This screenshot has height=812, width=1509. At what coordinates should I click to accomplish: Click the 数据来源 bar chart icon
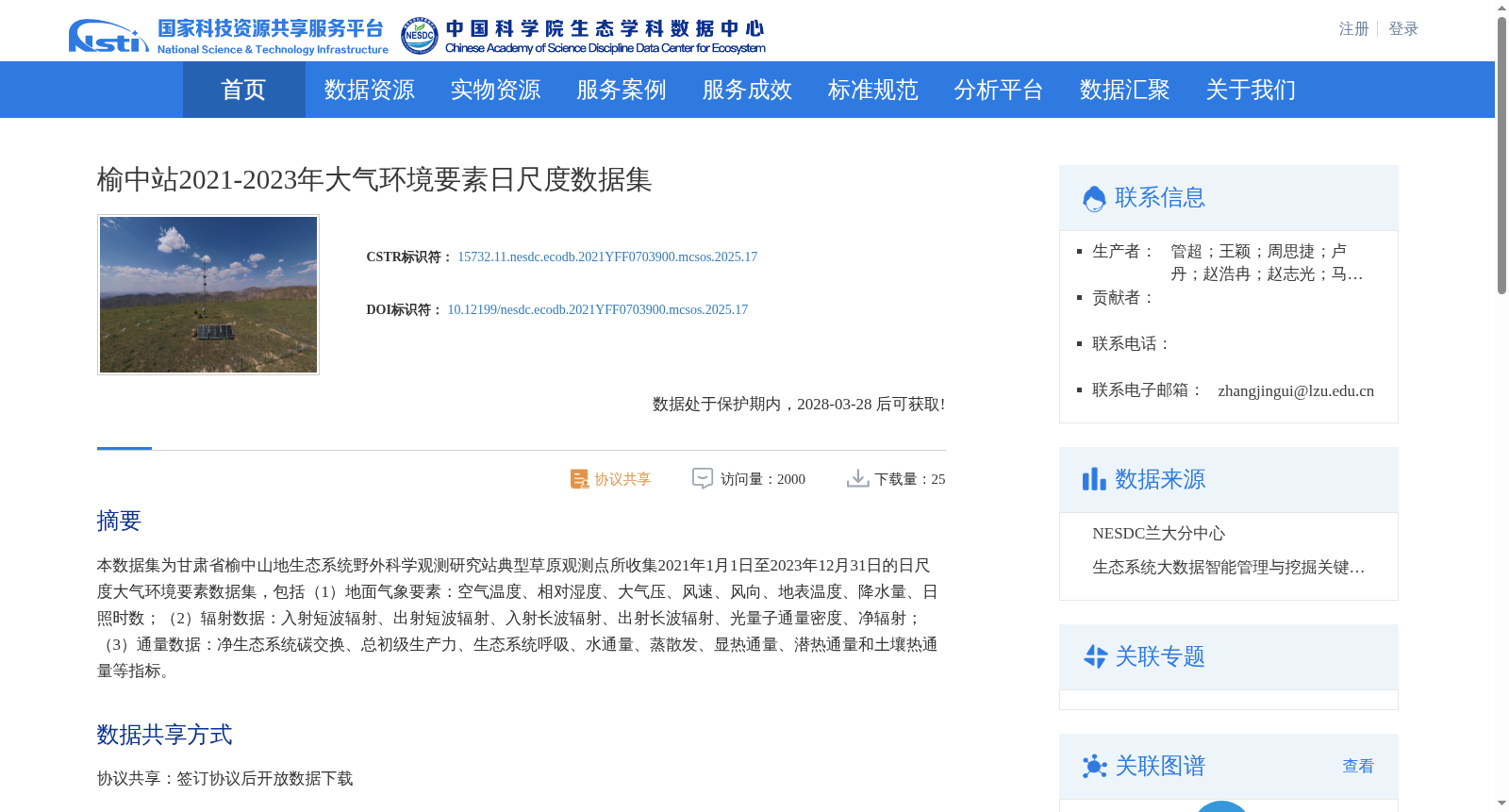tap(1094, 479)
